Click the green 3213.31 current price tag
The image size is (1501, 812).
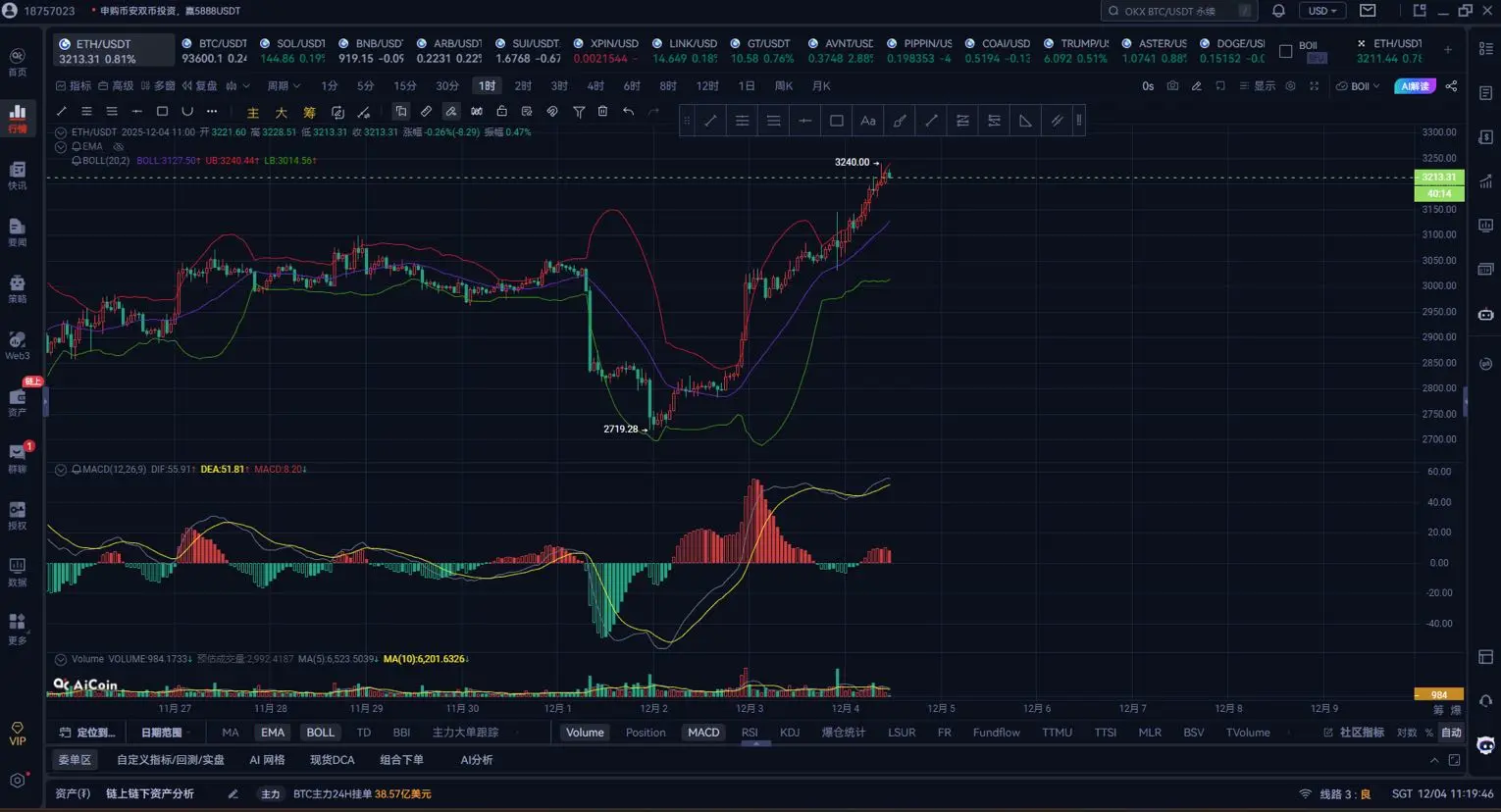[1439, 178]
